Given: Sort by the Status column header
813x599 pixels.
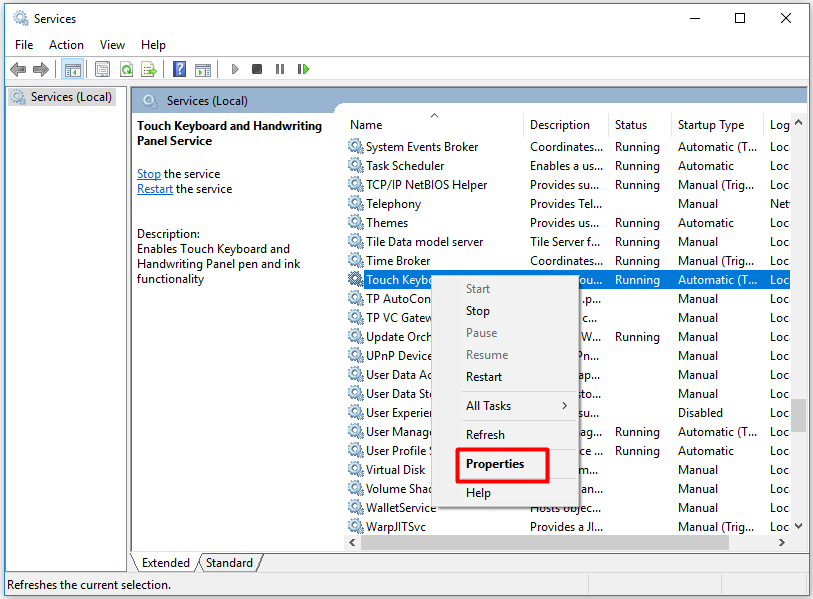Looking at the screenshot, I should click(639, 124).
